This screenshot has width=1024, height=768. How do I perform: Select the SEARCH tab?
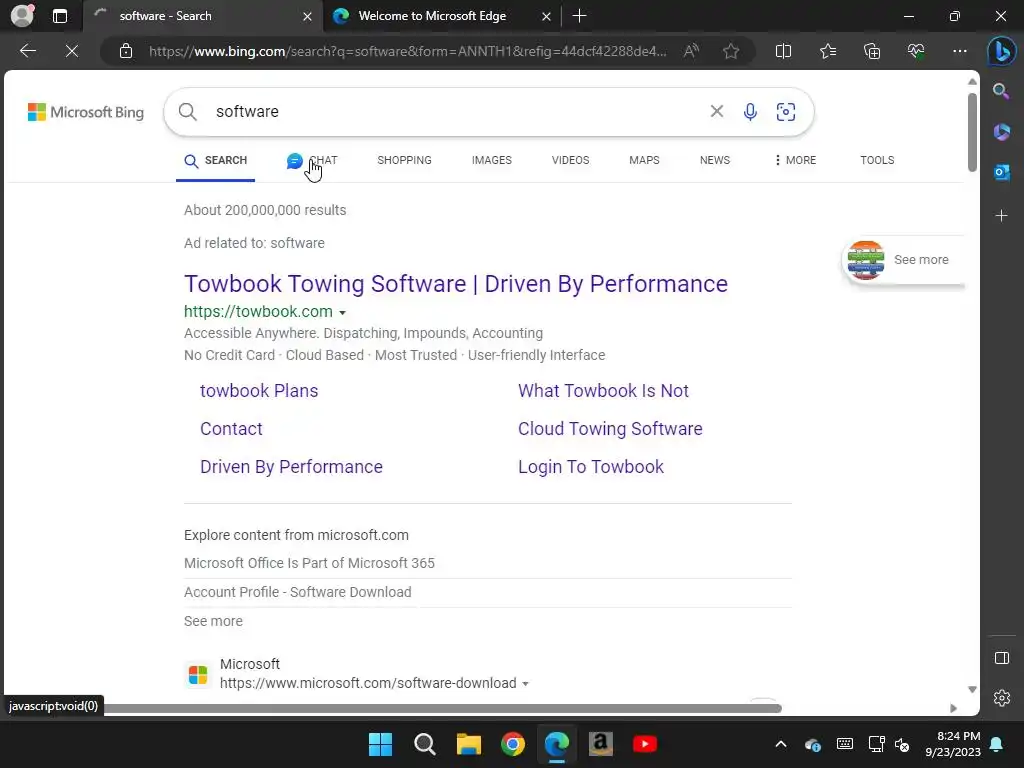click(216, 161)
